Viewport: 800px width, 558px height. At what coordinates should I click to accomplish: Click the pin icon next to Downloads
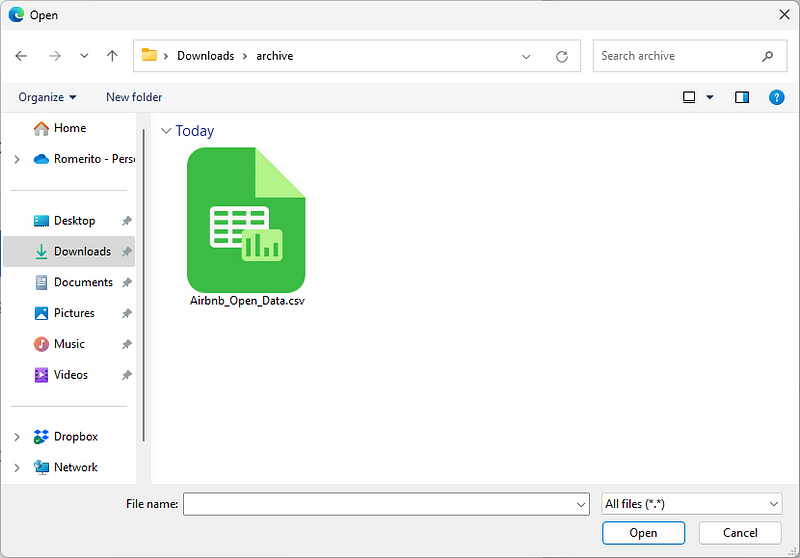[127, 251]
